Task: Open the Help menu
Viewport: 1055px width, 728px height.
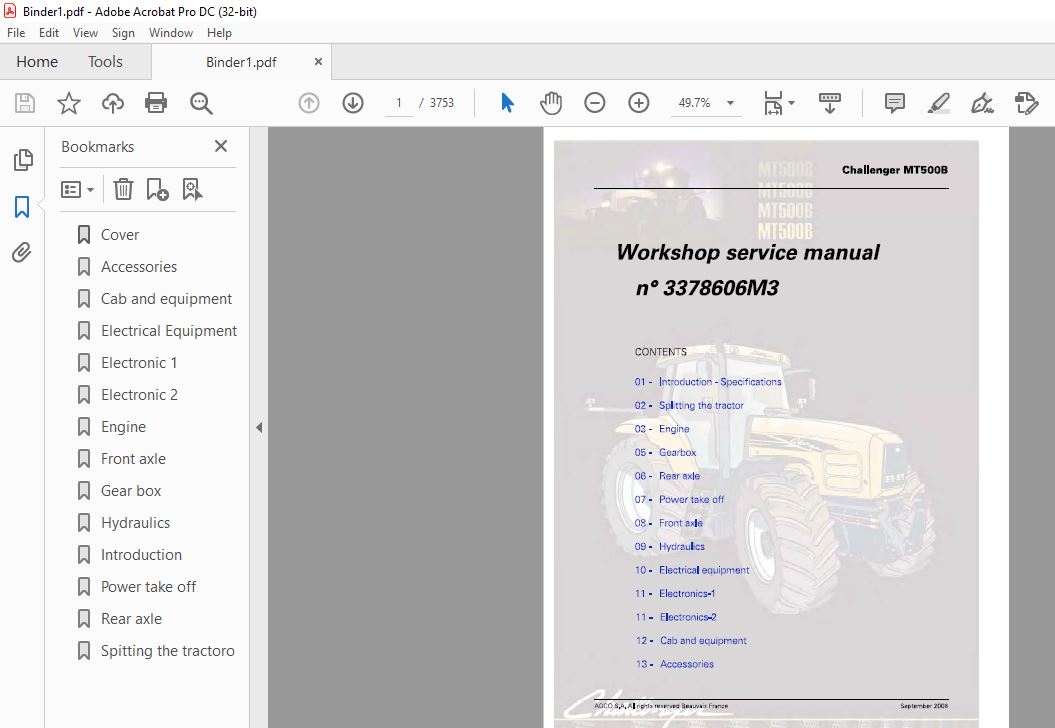Action: (219, 33)
